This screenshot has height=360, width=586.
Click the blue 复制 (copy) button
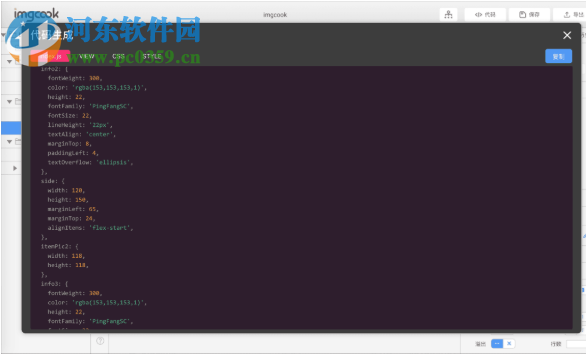[x=558, y=56]
